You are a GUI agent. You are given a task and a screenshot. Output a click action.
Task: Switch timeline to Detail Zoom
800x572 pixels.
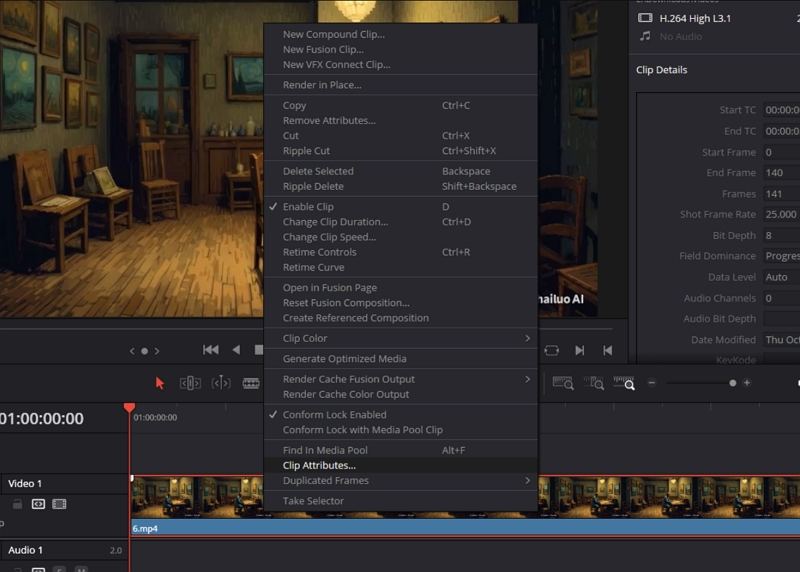tap(594, 383)
